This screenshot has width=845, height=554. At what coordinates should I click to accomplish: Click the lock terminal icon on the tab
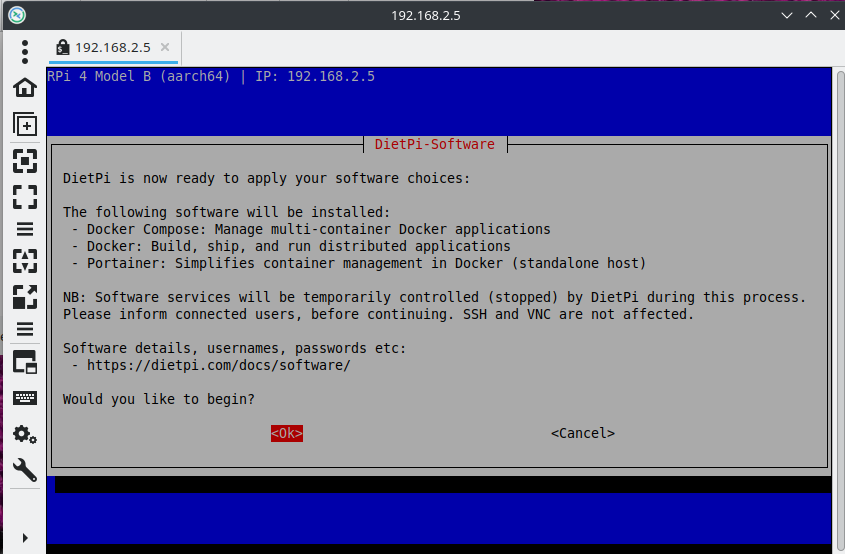click(x=63, y=47)
